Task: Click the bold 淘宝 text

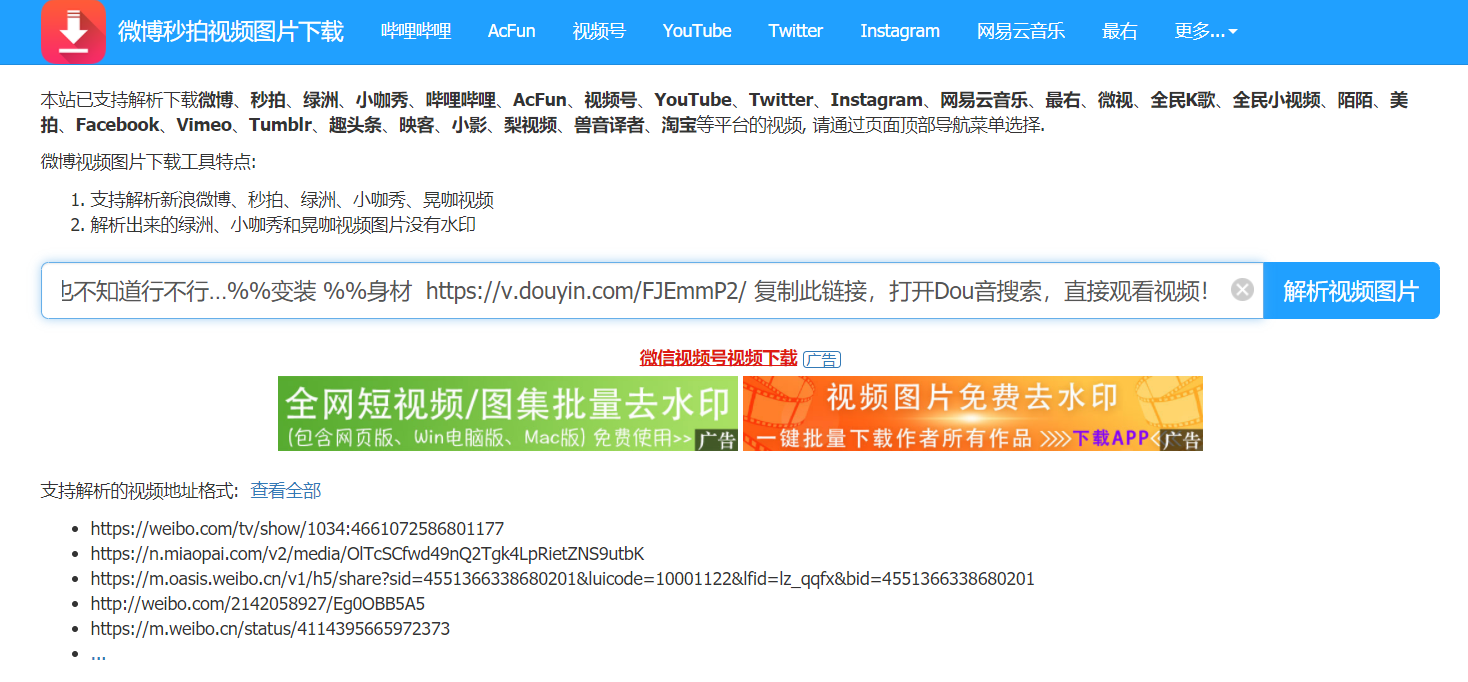Action: coord(678,125)
